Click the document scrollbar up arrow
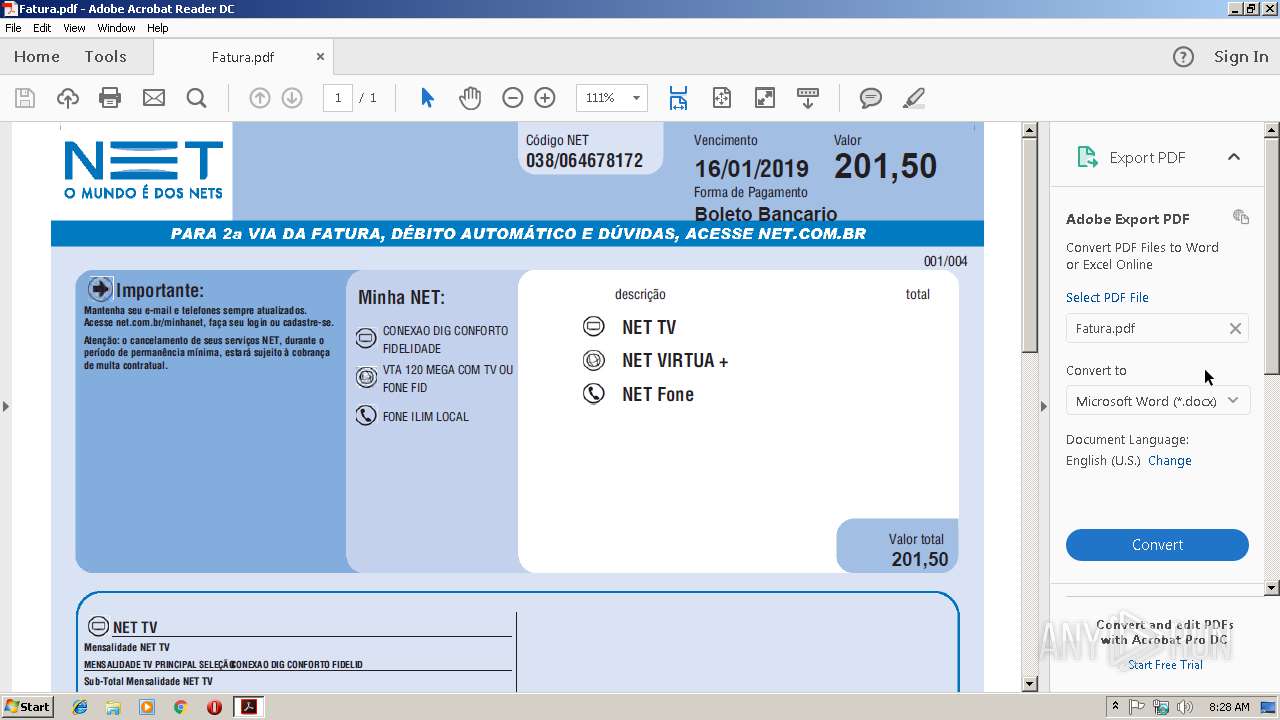 pyautogui.click(x=1029, y=130)
